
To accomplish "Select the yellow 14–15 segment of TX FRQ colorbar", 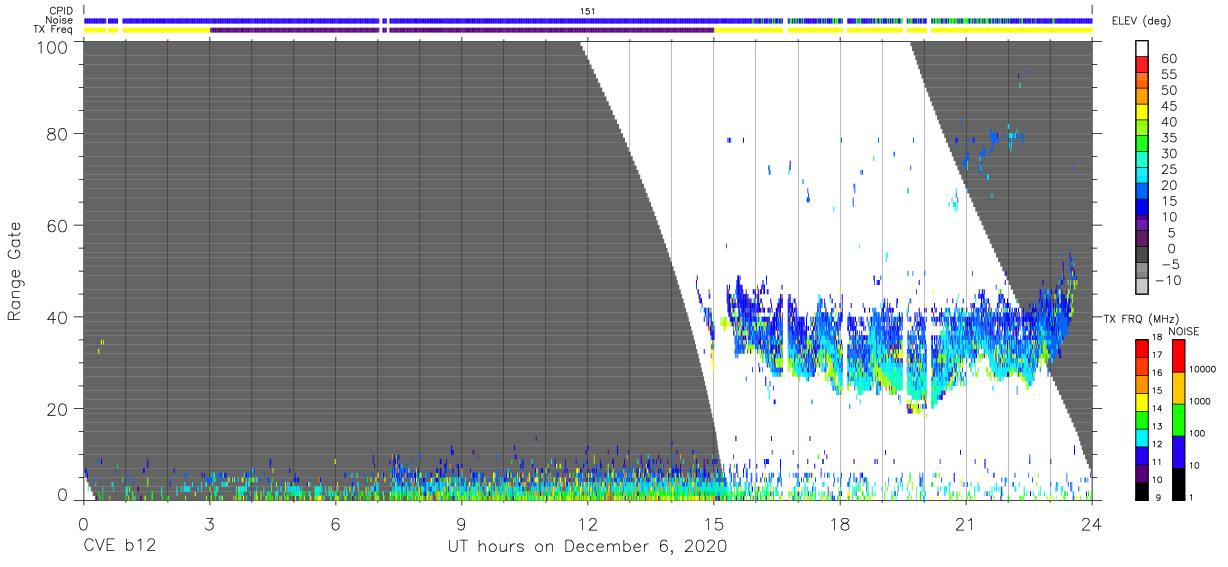I will coord(1143,401).
